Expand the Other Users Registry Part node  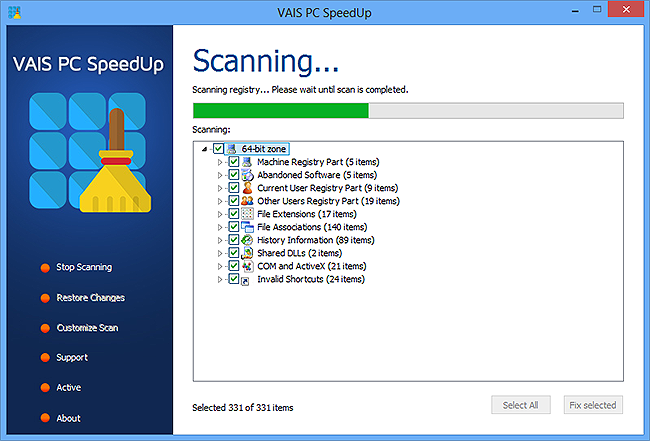[x=220, y=201]
